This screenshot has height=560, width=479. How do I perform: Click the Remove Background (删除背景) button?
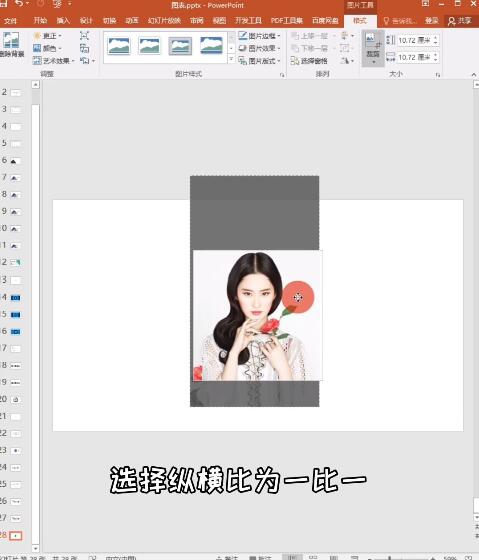(11, 45)
